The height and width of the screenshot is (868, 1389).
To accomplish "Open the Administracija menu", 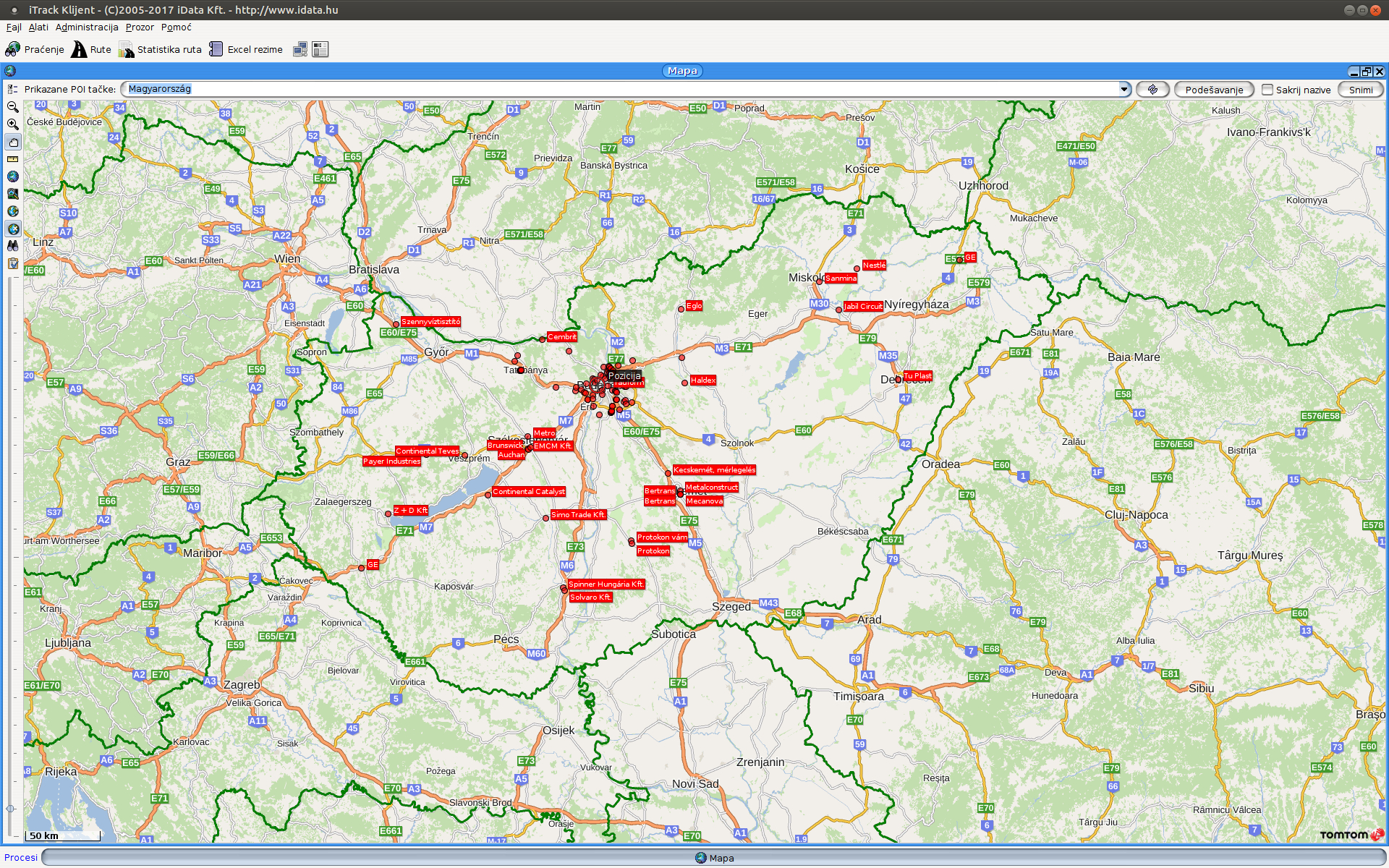I will pos(87,27).
